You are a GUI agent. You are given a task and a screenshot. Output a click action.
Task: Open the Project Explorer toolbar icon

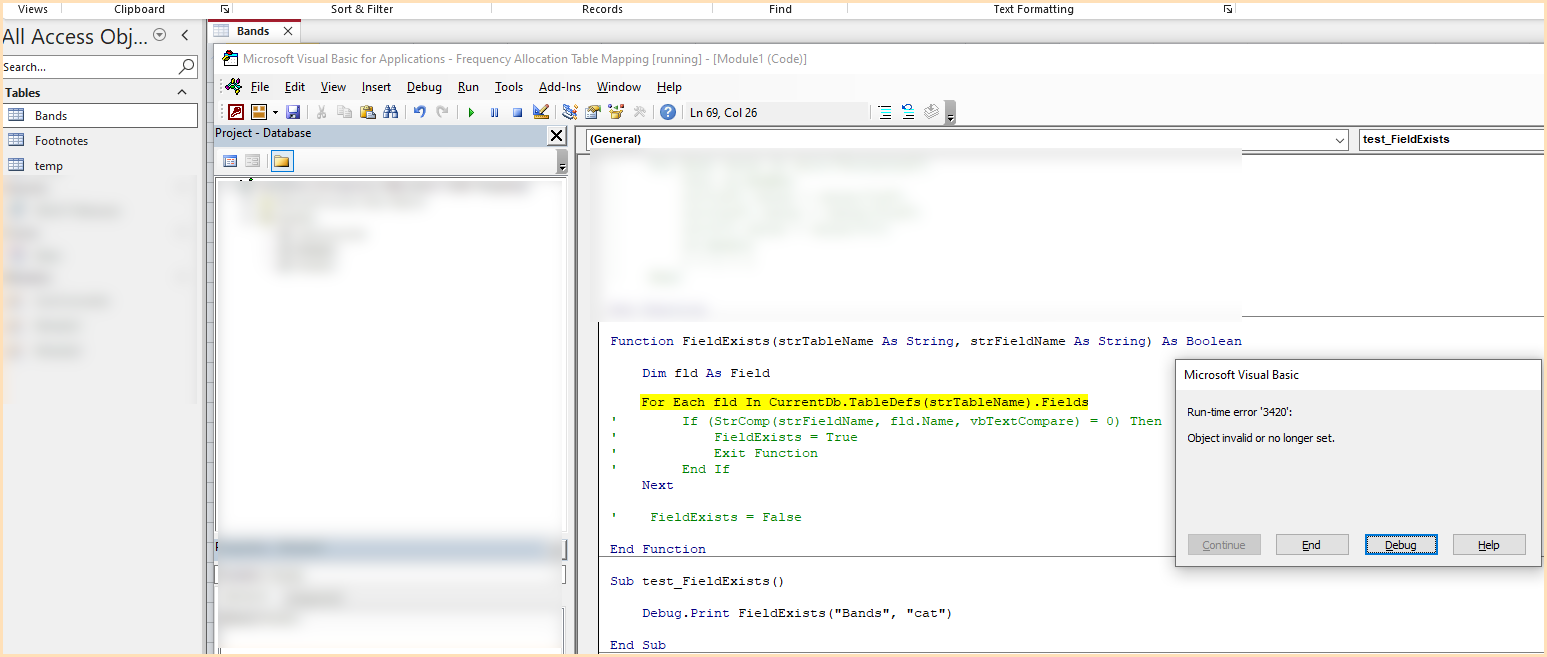pyautogui.click(x=570, y=112)
